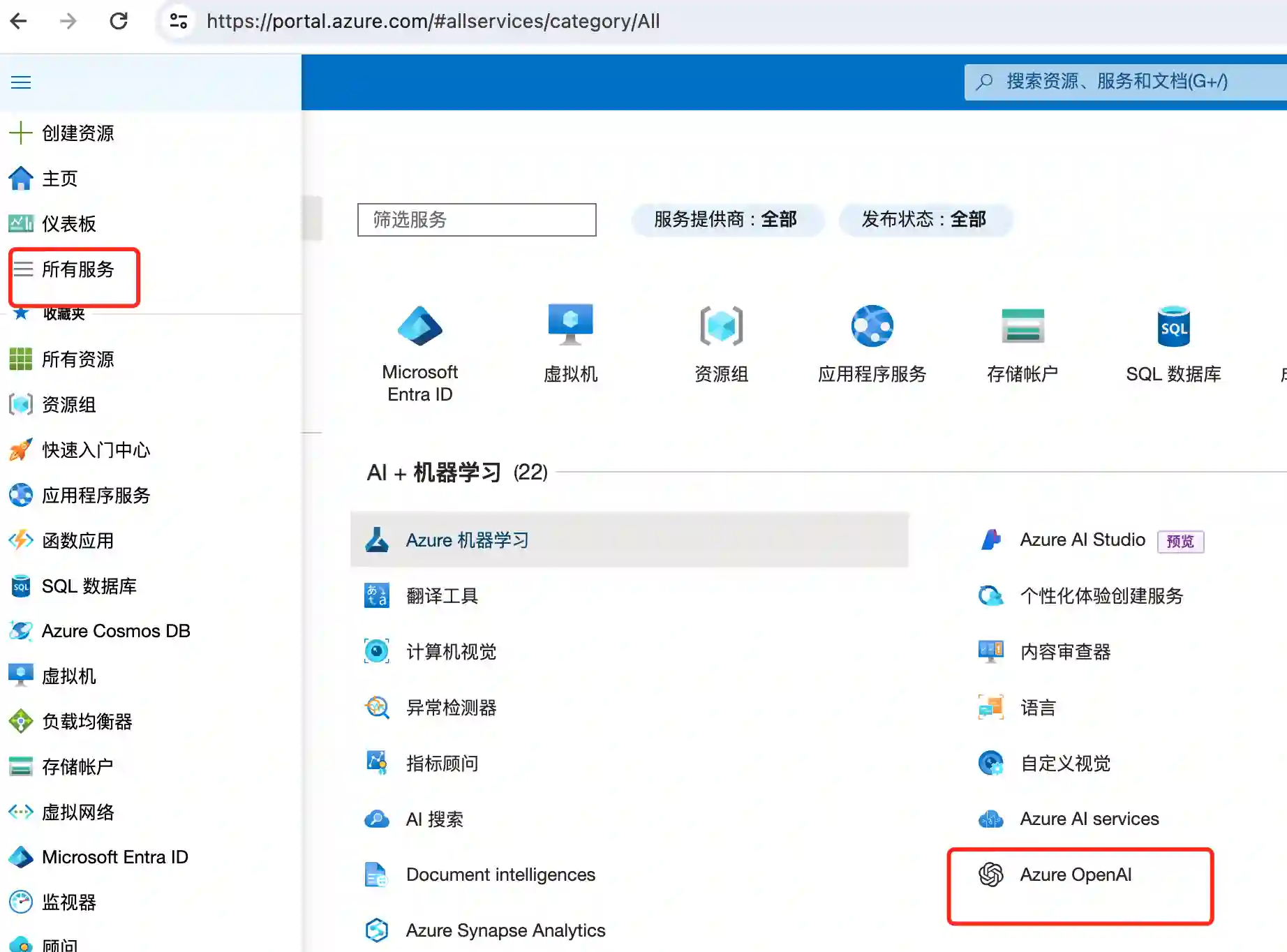This screenshot has width=1287, height=952.
Task: Click the sidebar SQL 数据库 icon
Action: click(21, 586)
